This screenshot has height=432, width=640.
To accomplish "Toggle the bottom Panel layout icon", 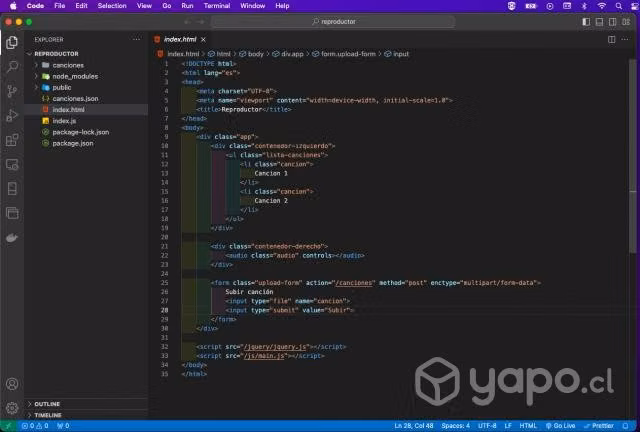I will 599,22.
